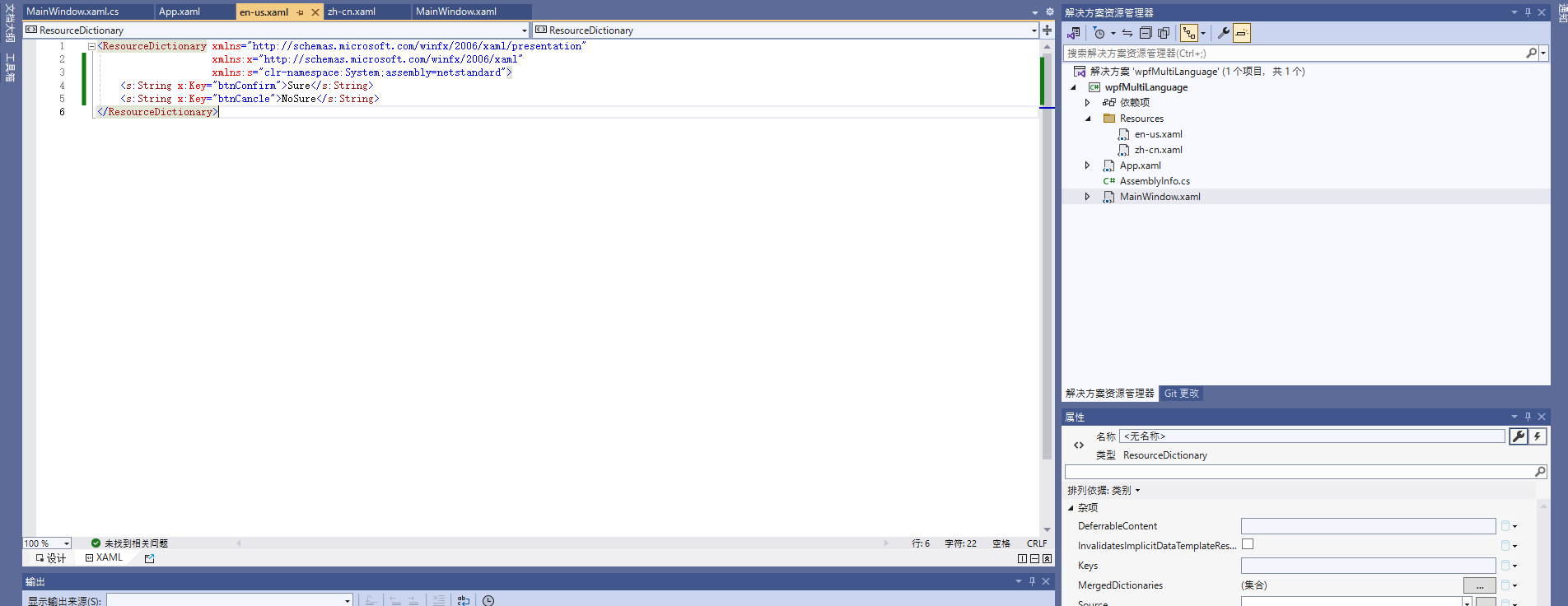Viewport: 1568px width, 606px height.
Task: Open the 显示输出来源 combo box
Action: click(230, 600)
